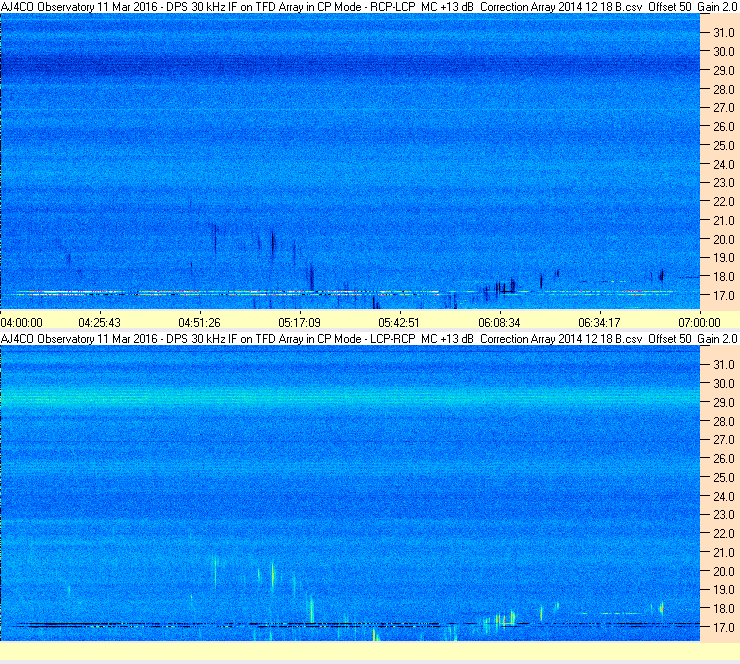This screenshot has height=664, width=740.
Task: Click 25.0 frequency label in LCP-RCP chart
Action: pyautogui.click(x=723, y=478)
